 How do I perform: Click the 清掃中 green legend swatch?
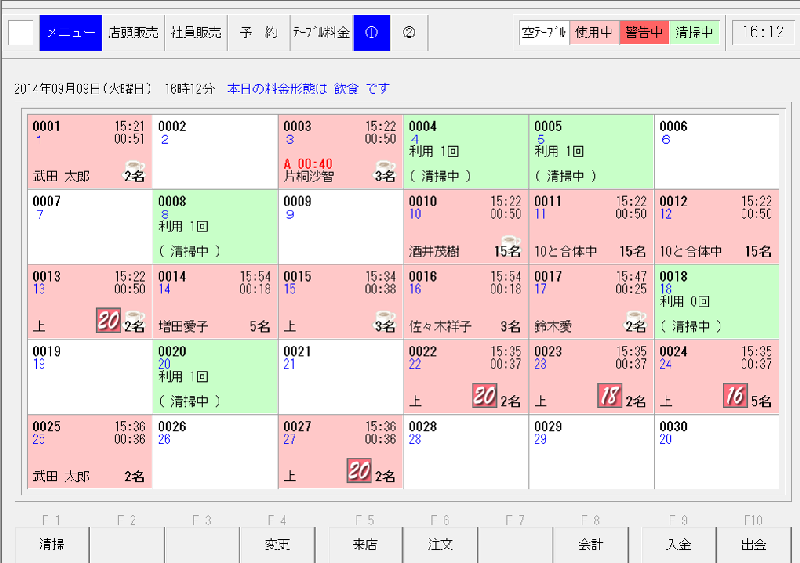(x=694, y=33)
